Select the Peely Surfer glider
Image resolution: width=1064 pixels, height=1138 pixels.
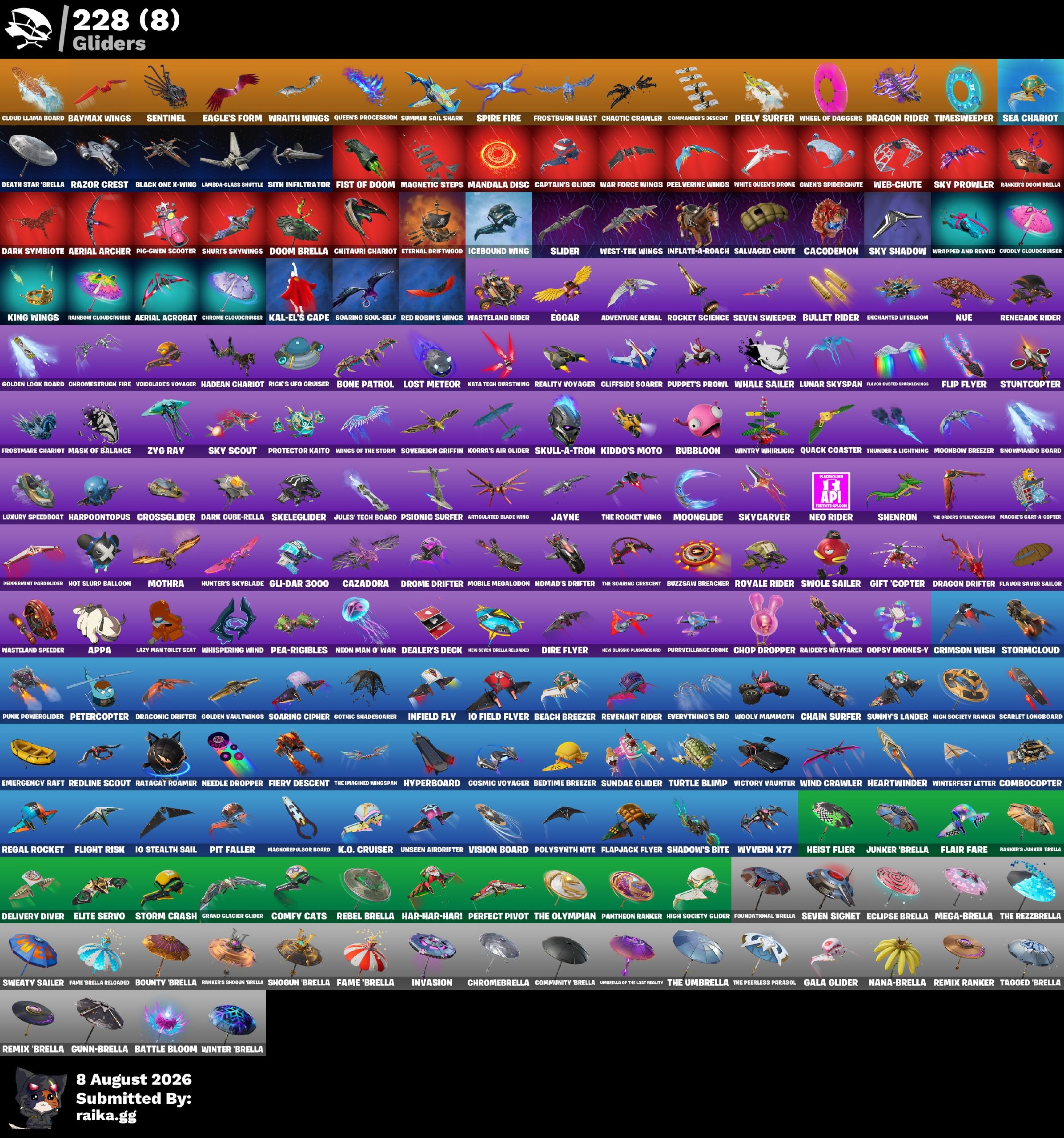(x=764, y=92)
